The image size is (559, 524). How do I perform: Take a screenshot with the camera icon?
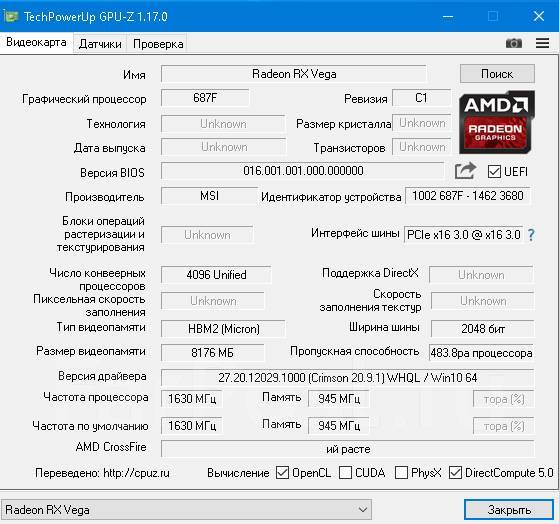click(514, 43)
